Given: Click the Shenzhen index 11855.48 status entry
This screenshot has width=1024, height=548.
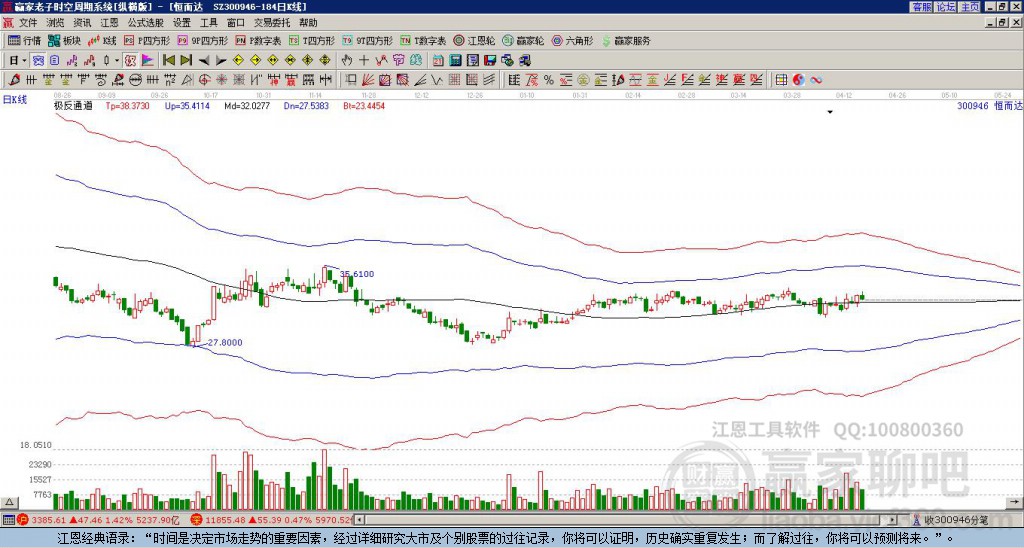Looking at the screenshot, I should (271, 520).
